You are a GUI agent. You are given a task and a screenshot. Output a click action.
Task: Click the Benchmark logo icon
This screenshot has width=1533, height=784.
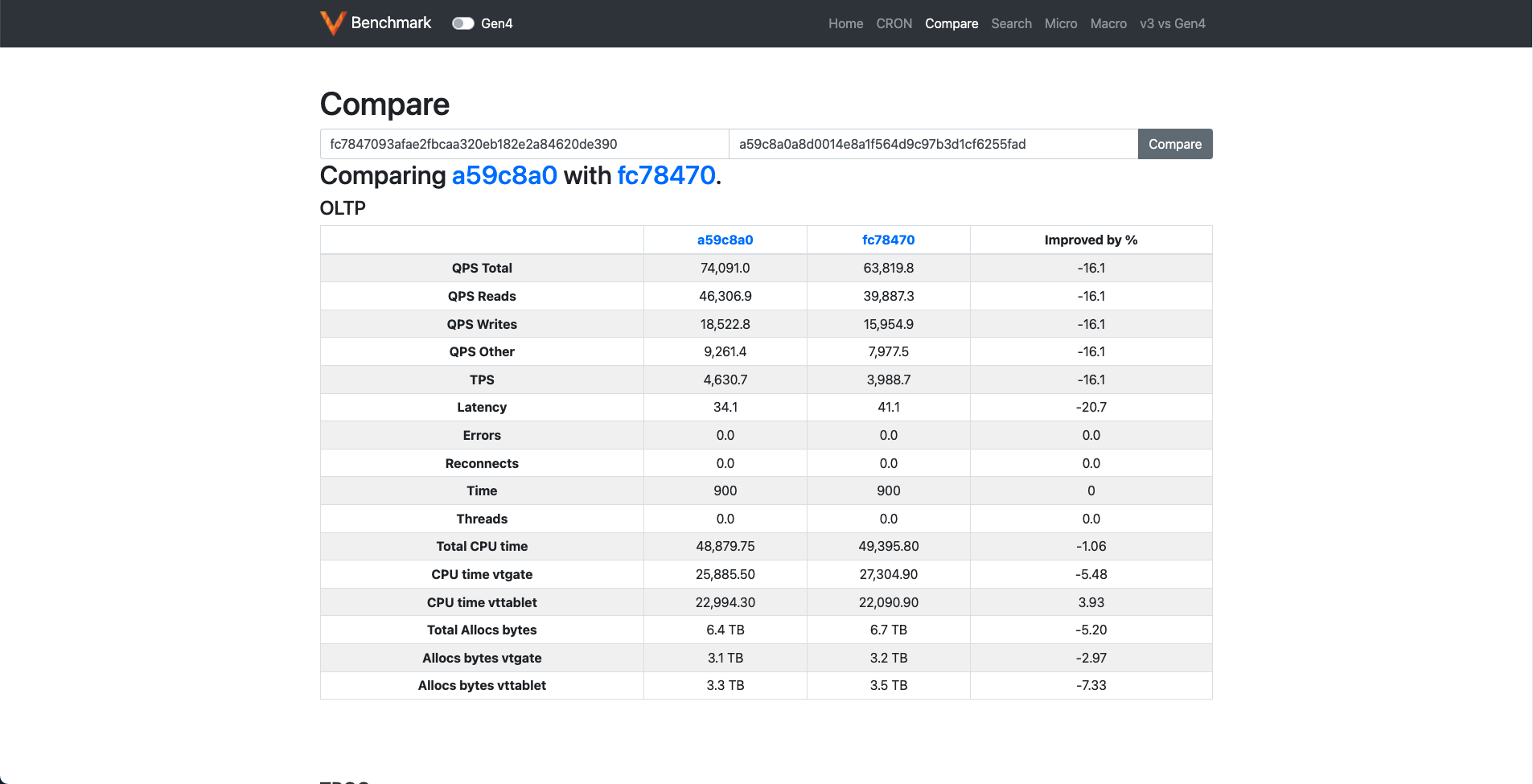coord(332,23)
